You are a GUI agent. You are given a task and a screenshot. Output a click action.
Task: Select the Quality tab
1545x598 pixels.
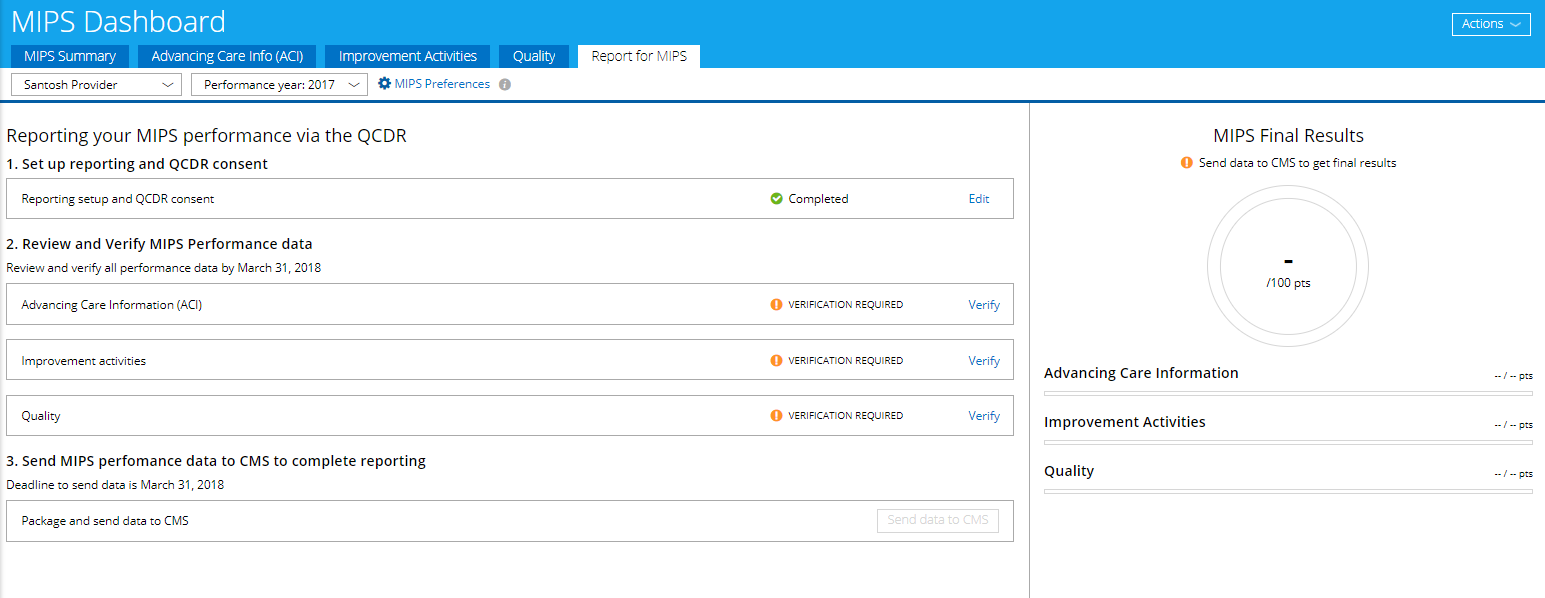[534, 56]
